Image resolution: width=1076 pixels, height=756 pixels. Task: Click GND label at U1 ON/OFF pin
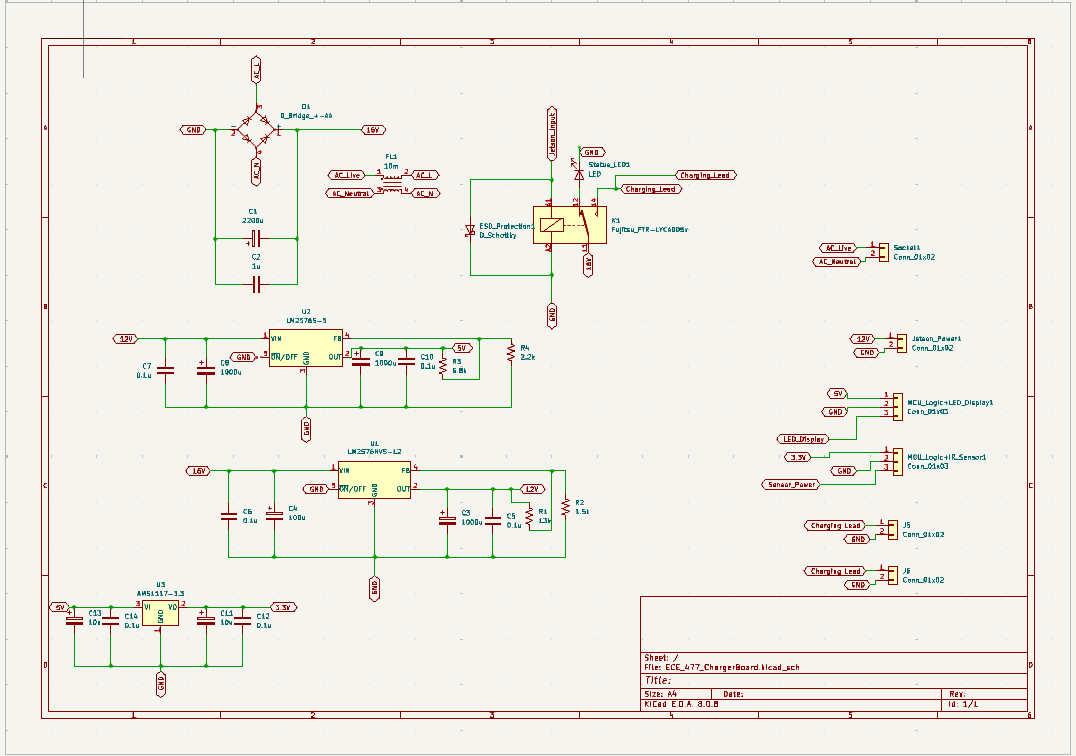click(x=316, y=489)
